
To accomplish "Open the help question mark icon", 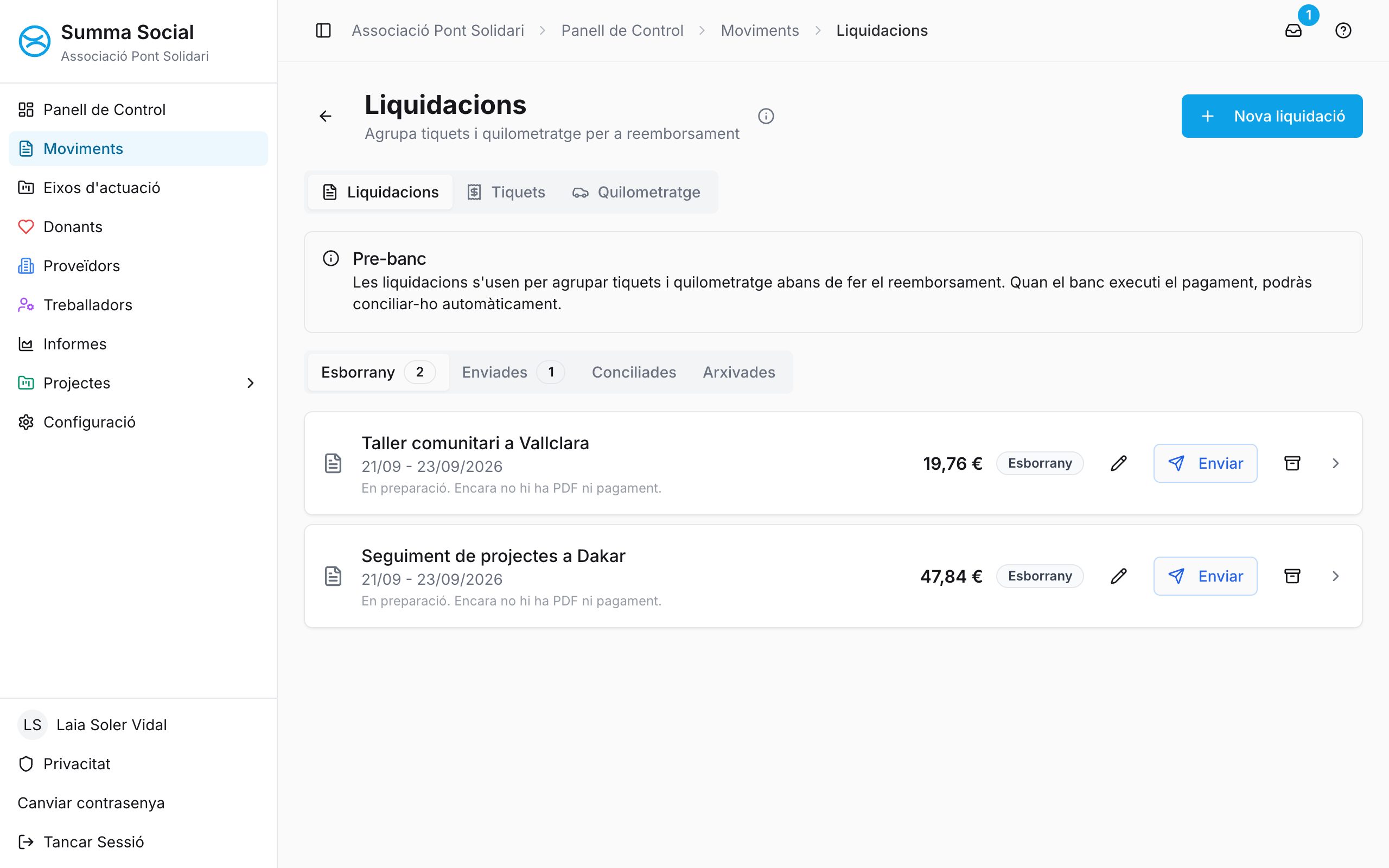I will tap(1343, 30).
